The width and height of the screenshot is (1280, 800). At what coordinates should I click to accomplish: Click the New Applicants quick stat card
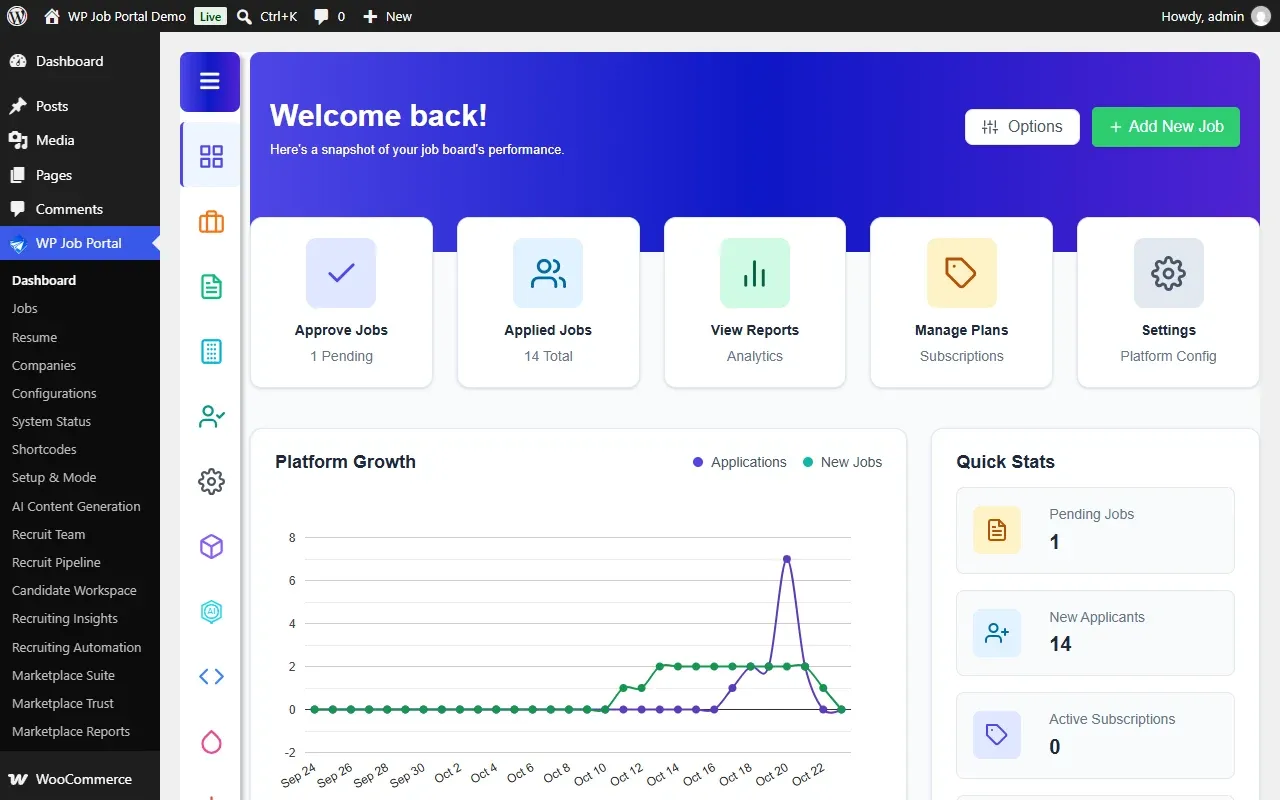[1095, 633]
